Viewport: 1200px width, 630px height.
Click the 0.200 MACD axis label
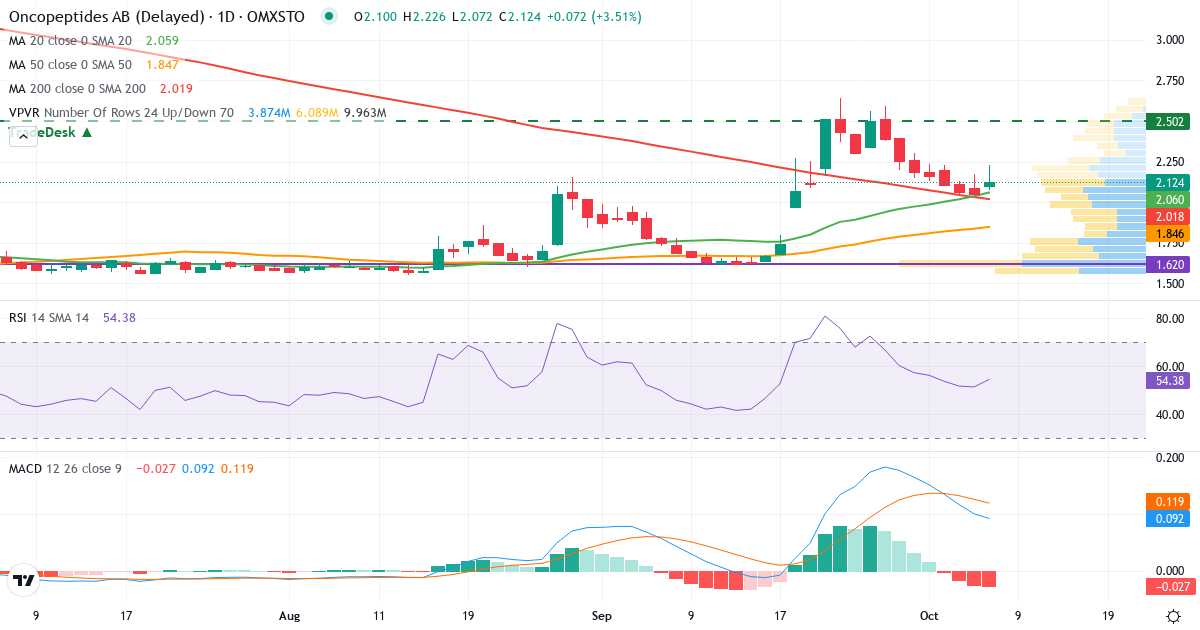pos(1171,458)
